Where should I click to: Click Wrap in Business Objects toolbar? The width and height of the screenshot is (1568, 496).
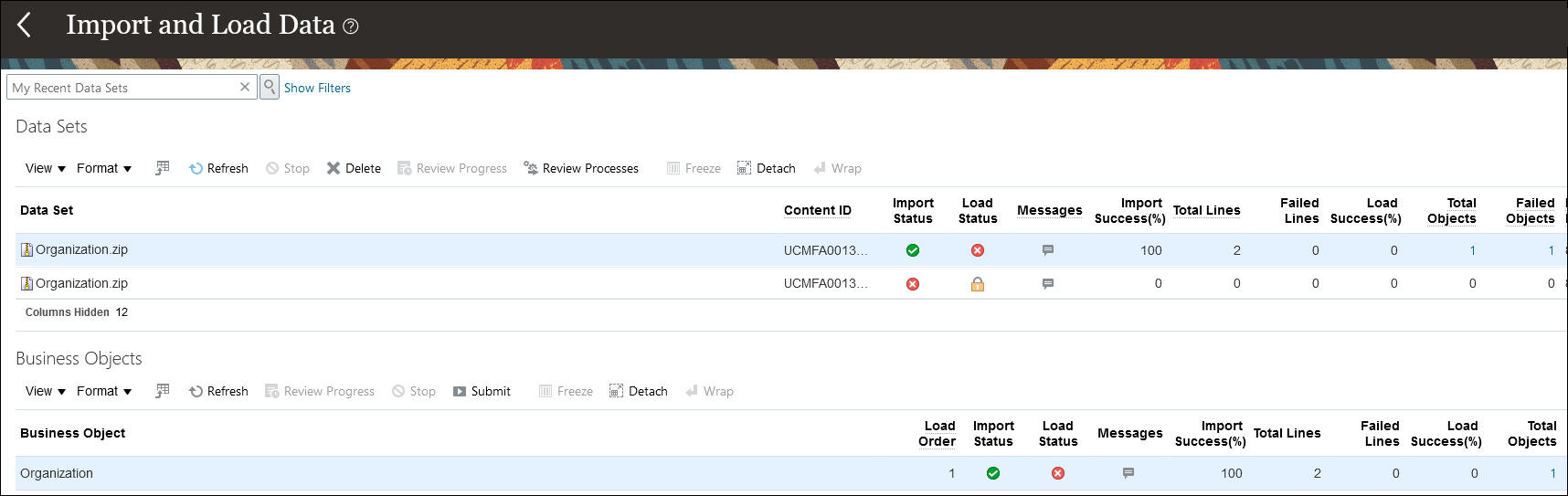709,391
